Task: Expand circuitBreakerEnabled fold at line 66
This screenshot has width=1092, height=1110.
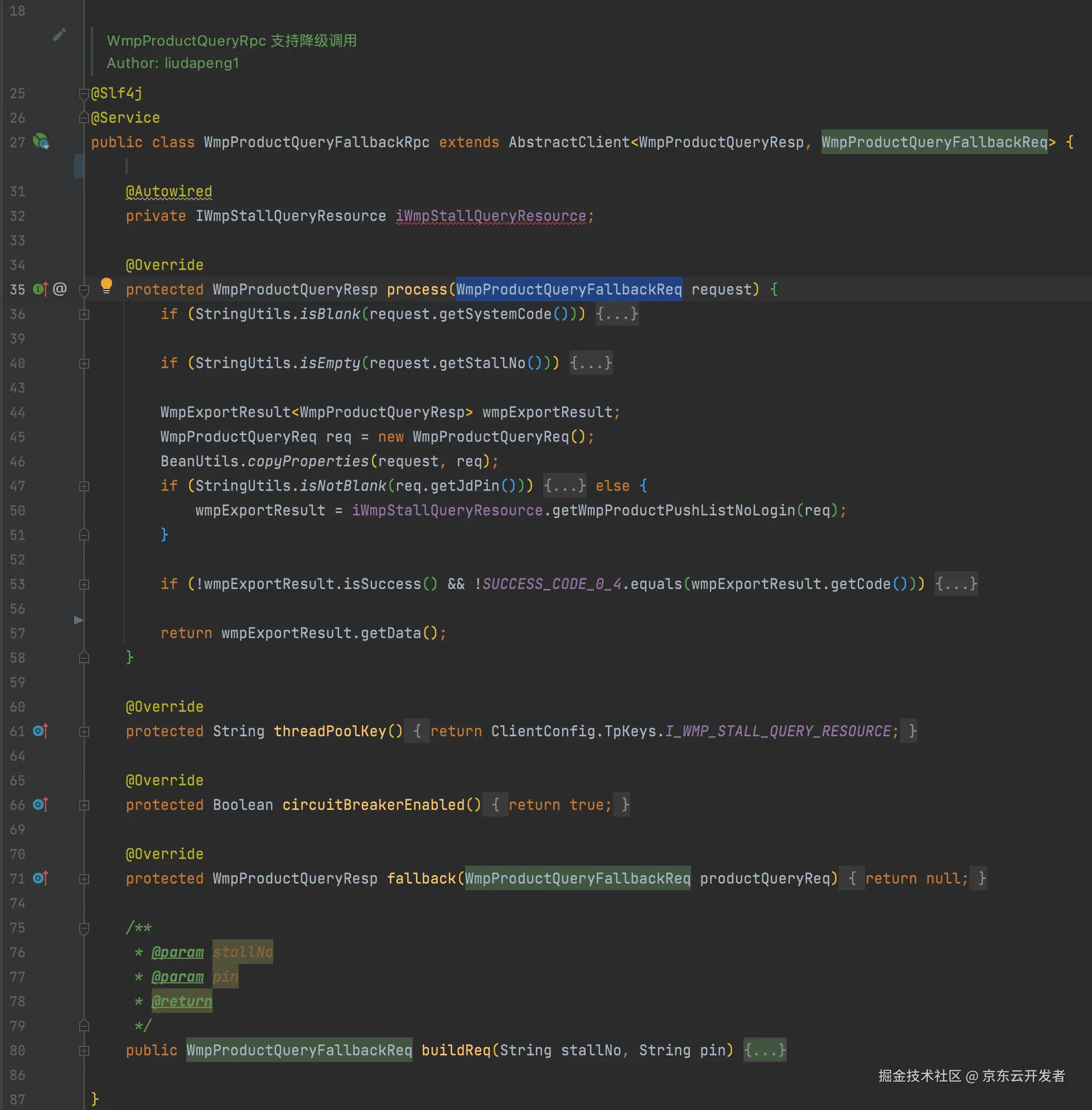Action: 84,805
